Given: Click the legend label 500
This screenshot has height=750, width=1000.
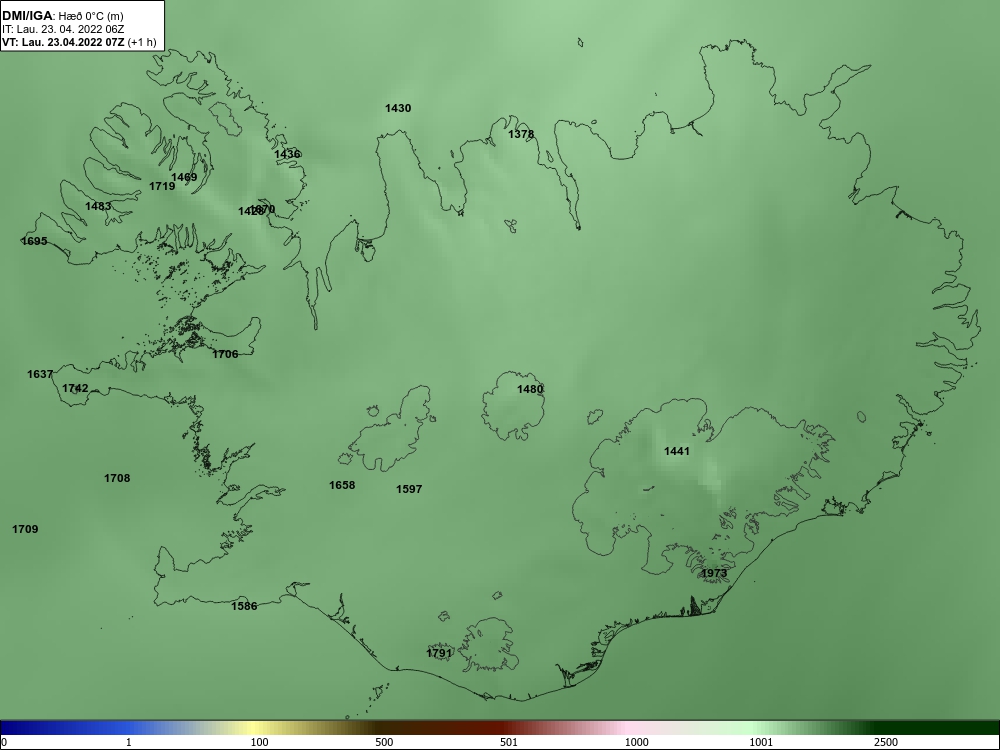Looking at the screenshot, I should pos(385,742).
